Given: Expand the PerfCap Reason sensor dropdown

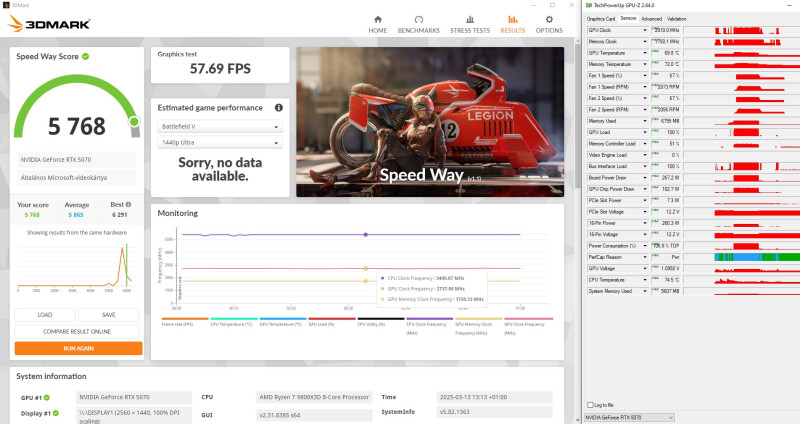Looking at the screenshot, I should click(645, 257).
